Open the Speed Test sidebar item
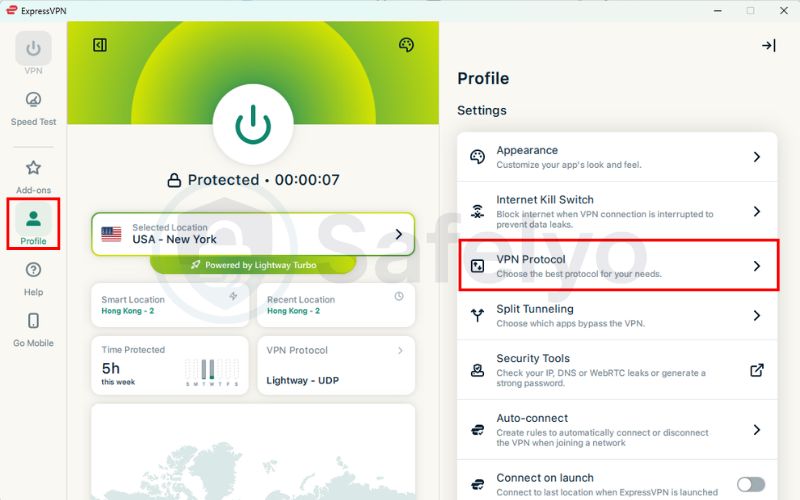 click(x=33, y=109)
